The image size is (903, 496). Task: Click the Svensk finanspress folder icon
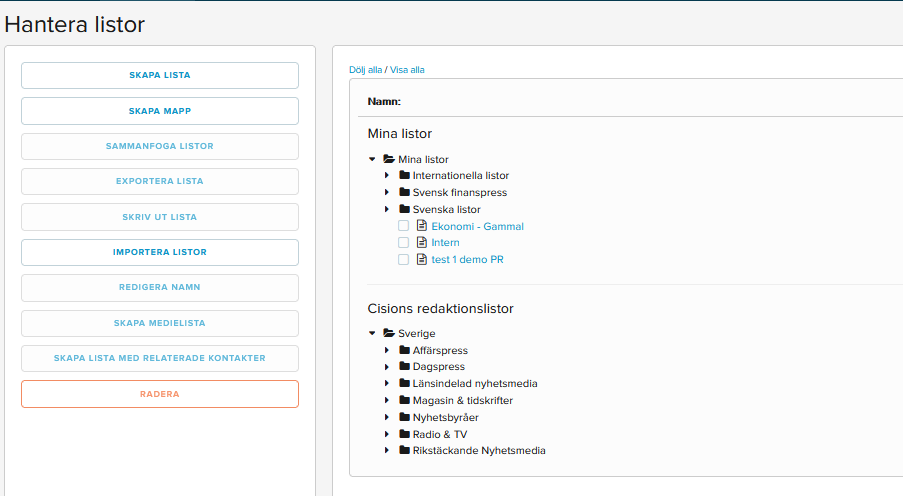click(404, 192)
